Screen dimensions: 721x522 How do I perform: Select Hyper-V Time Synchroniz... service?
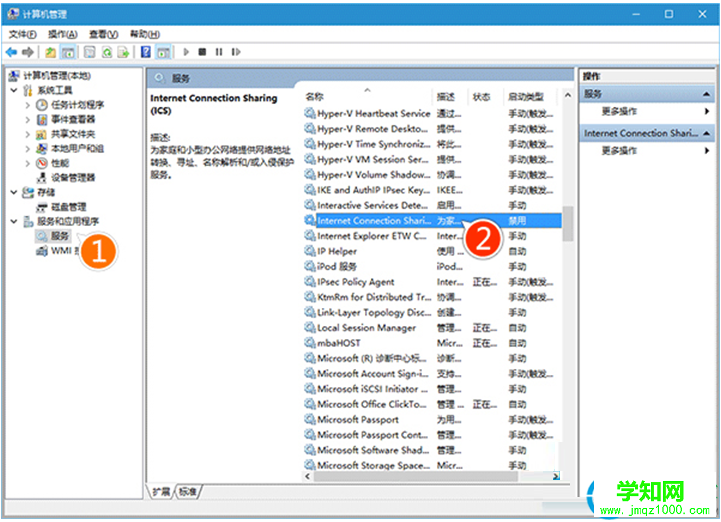click(x=432, y=144)
